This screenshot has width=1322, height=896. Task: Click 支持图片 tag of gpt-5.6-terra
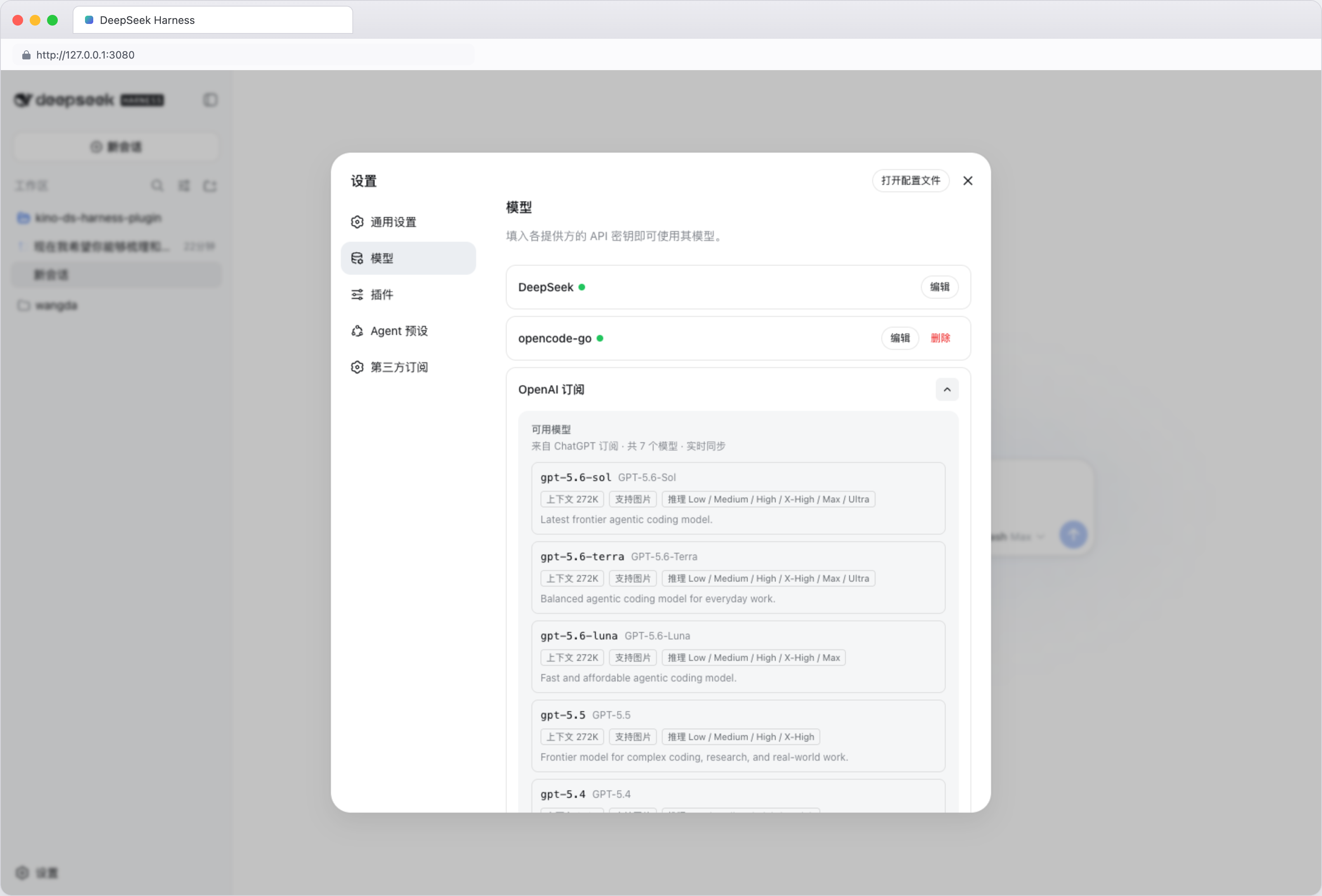[x=633, y=578]
